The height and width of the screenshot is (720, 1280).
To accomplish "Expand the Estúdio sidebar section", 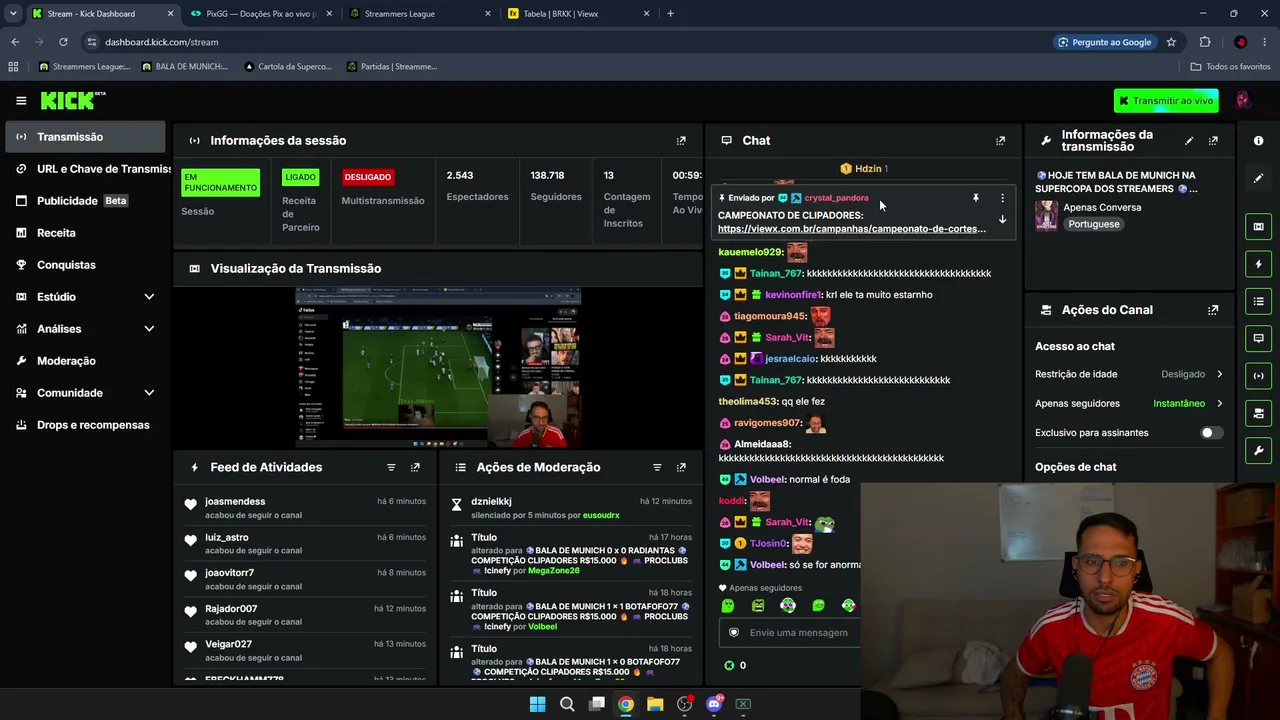I will tap(149, 297).
